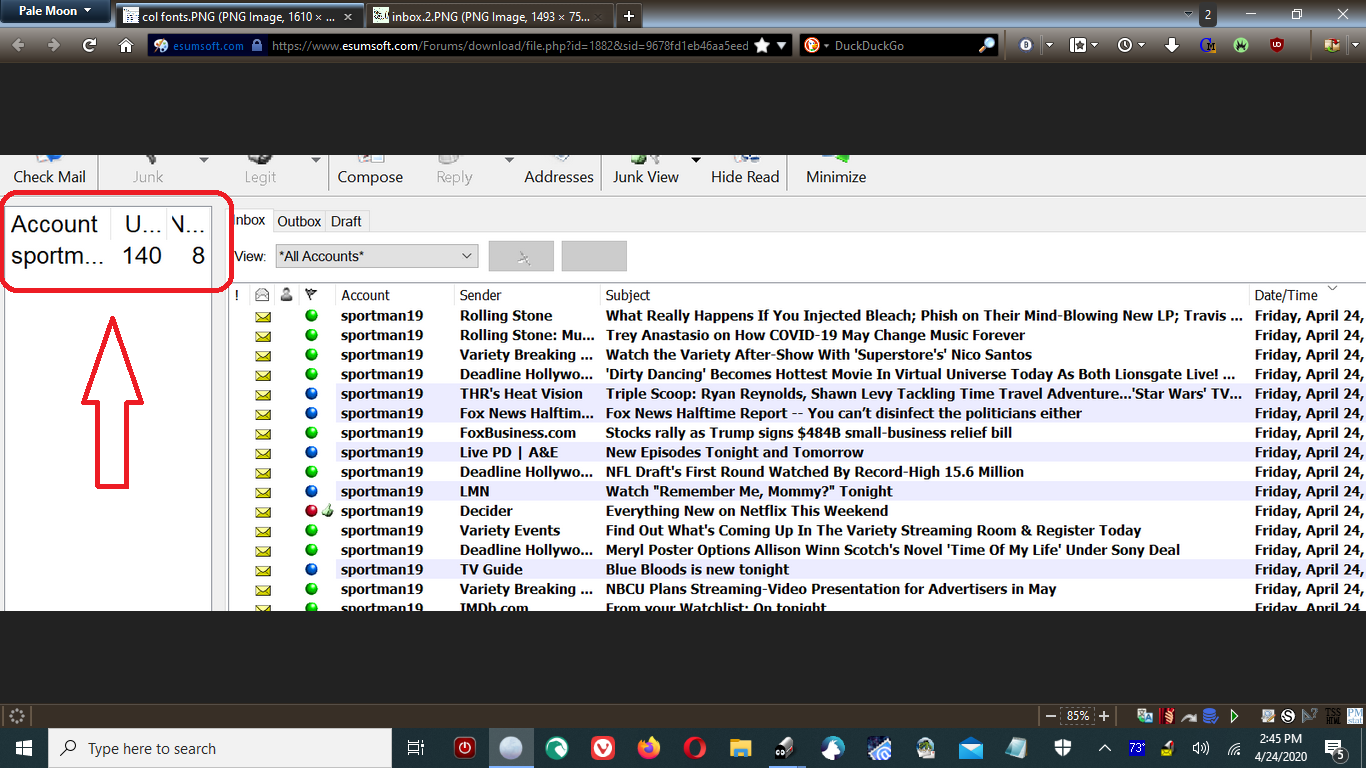The width and height of the screenshot is (1366, 768).
Task: Open the View accounts combo box
Action: [377, 256]
